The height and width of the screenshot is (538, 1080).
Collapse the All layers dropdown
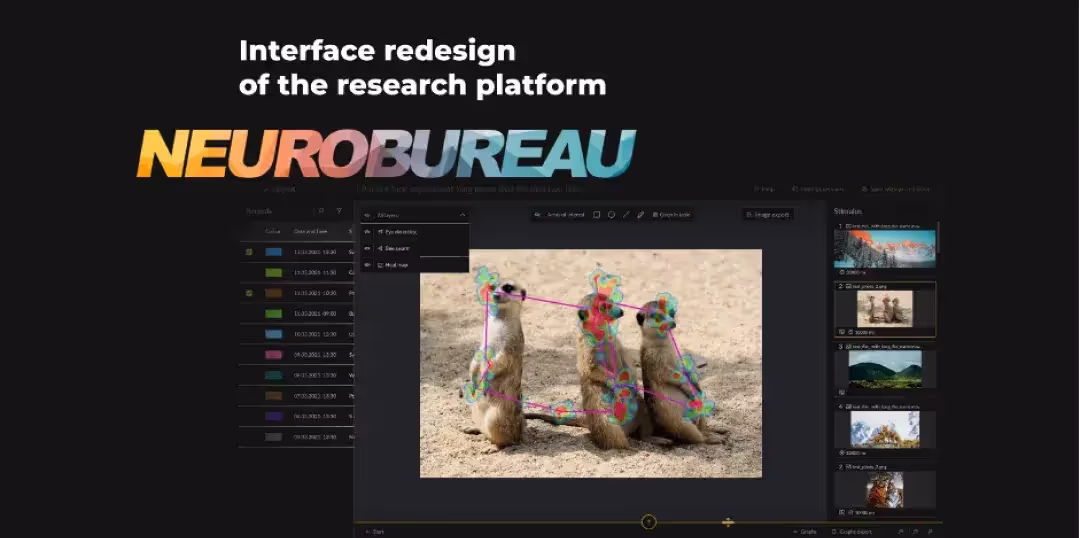462,214
